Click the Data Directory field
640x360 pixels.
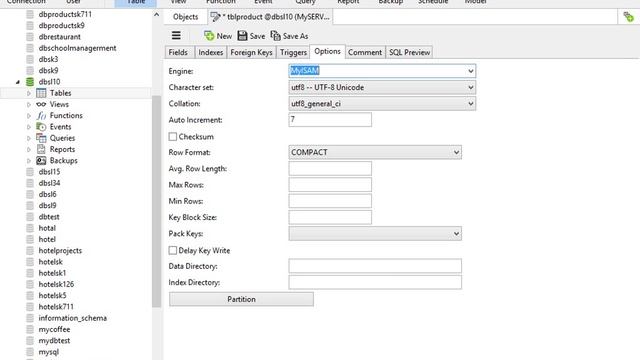[x=375, y=266]
